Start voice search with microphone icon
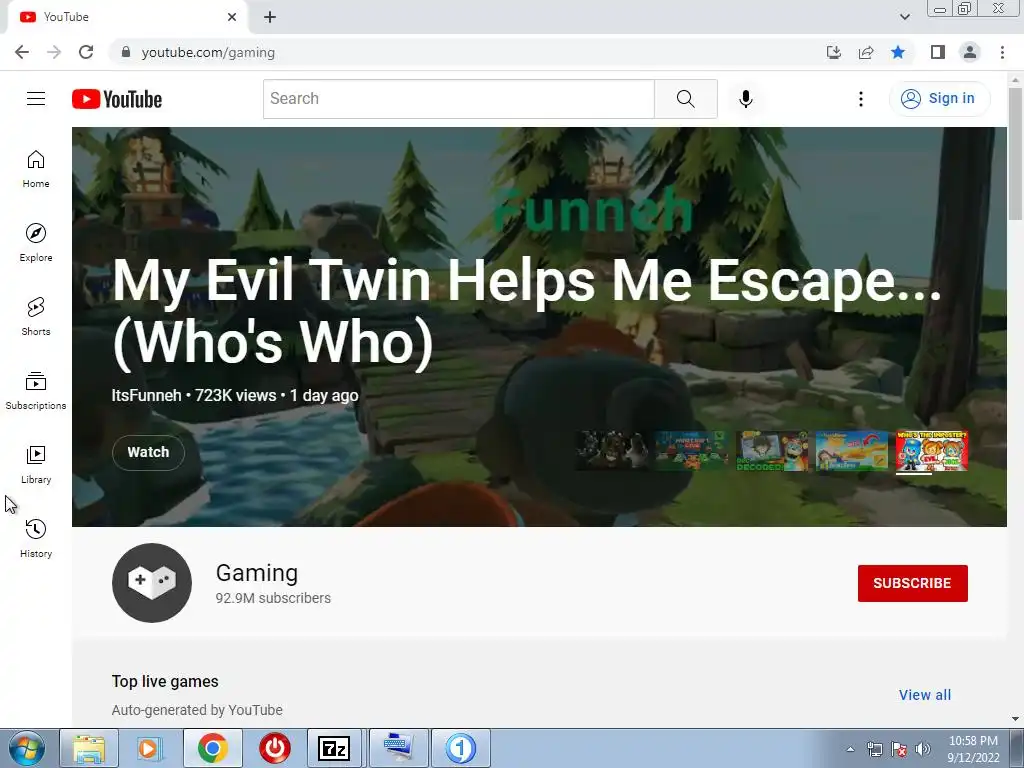 tap(746, 99)
